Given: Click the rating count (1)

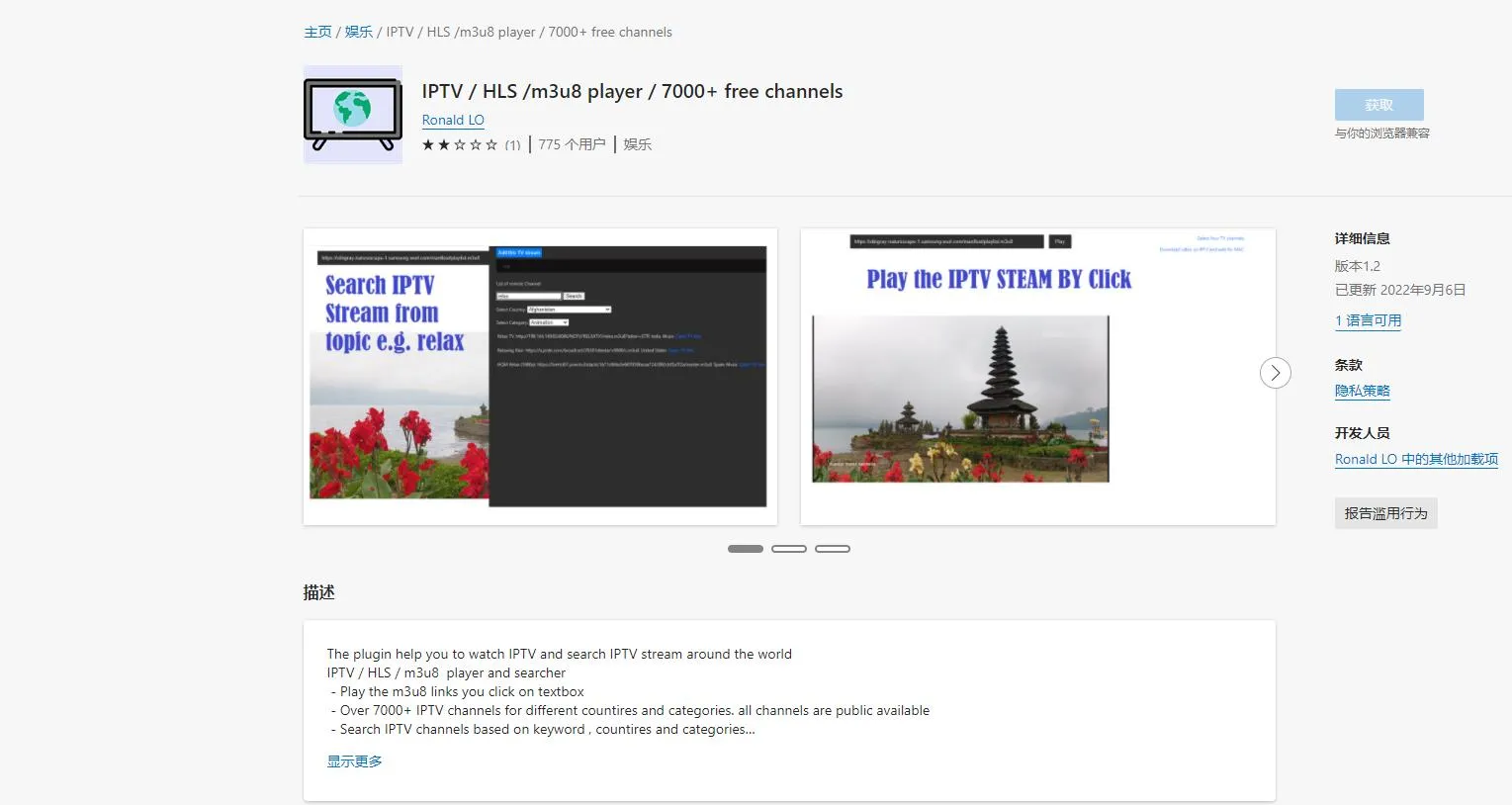Looking at the screenshot, I should click(x=512, y=145).
